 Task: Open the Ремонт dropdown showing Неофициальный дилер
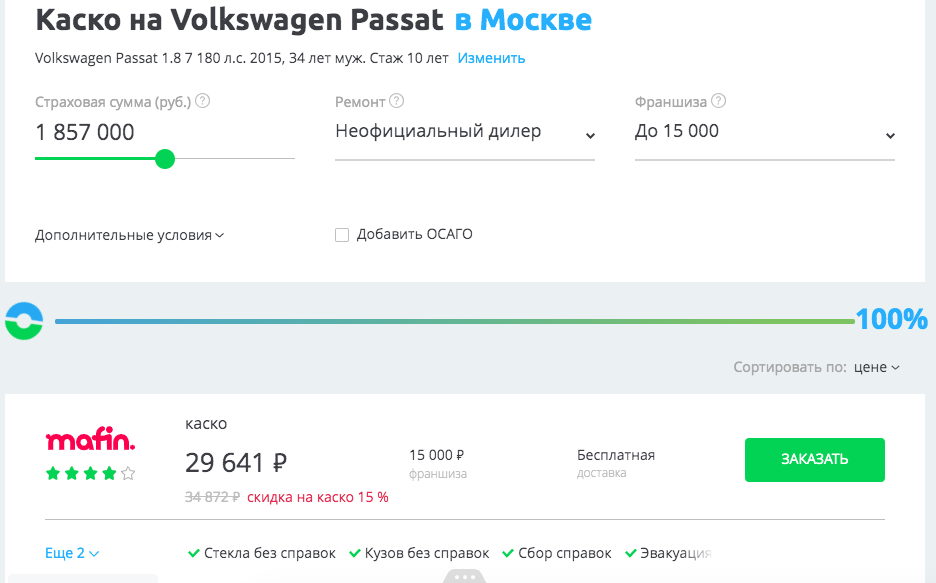pyautogui.click(x=464, y=131)
